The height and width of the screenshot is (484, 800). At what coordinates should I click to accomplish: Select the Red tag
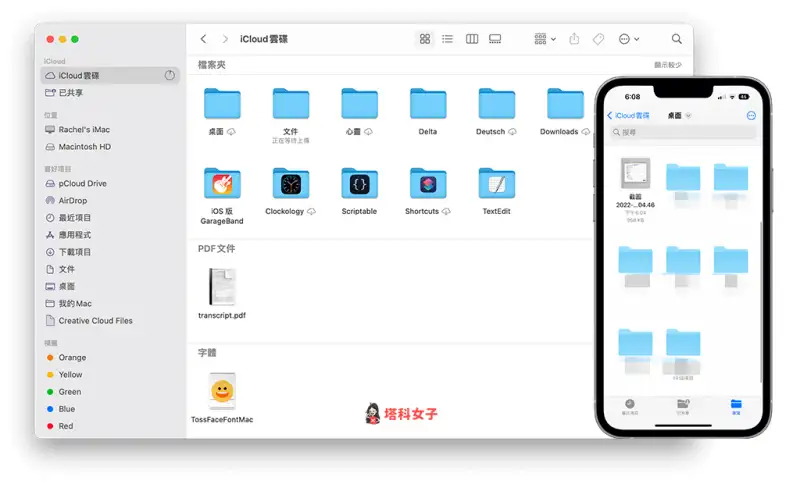(x=60, y=426)
